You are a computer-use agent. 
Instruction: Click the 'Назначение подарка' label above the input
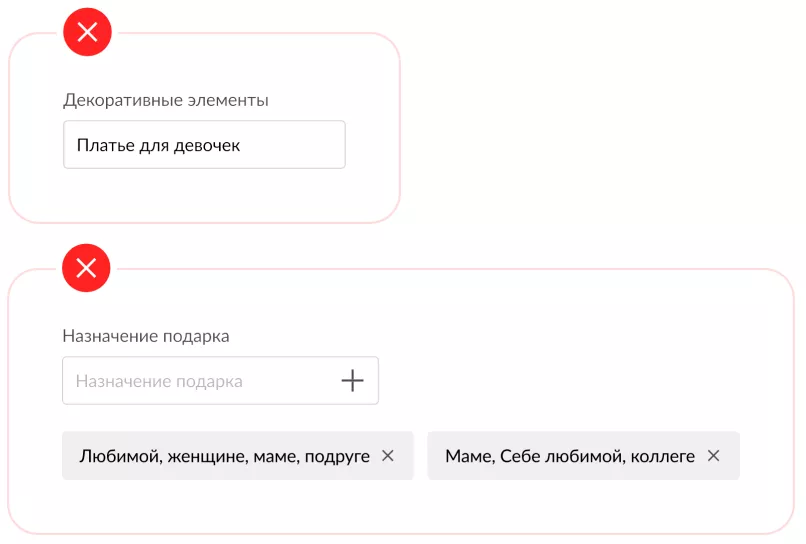pyautogui.click(x=146, y=336)
